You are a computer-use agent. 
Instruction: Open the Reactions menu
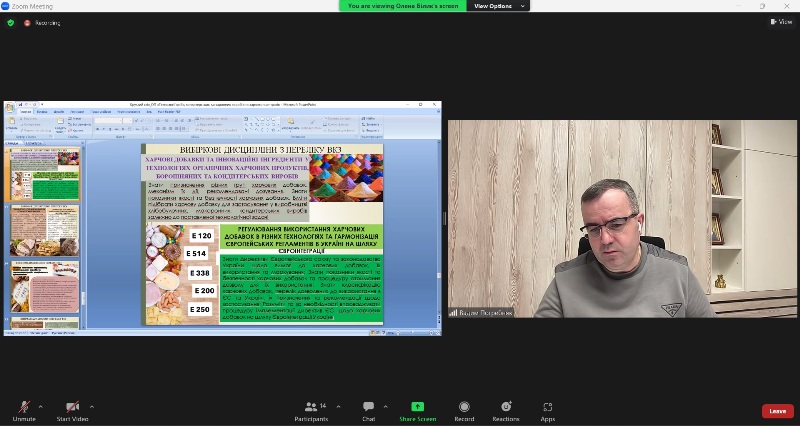pyautogui.click(x=506, y=411)
